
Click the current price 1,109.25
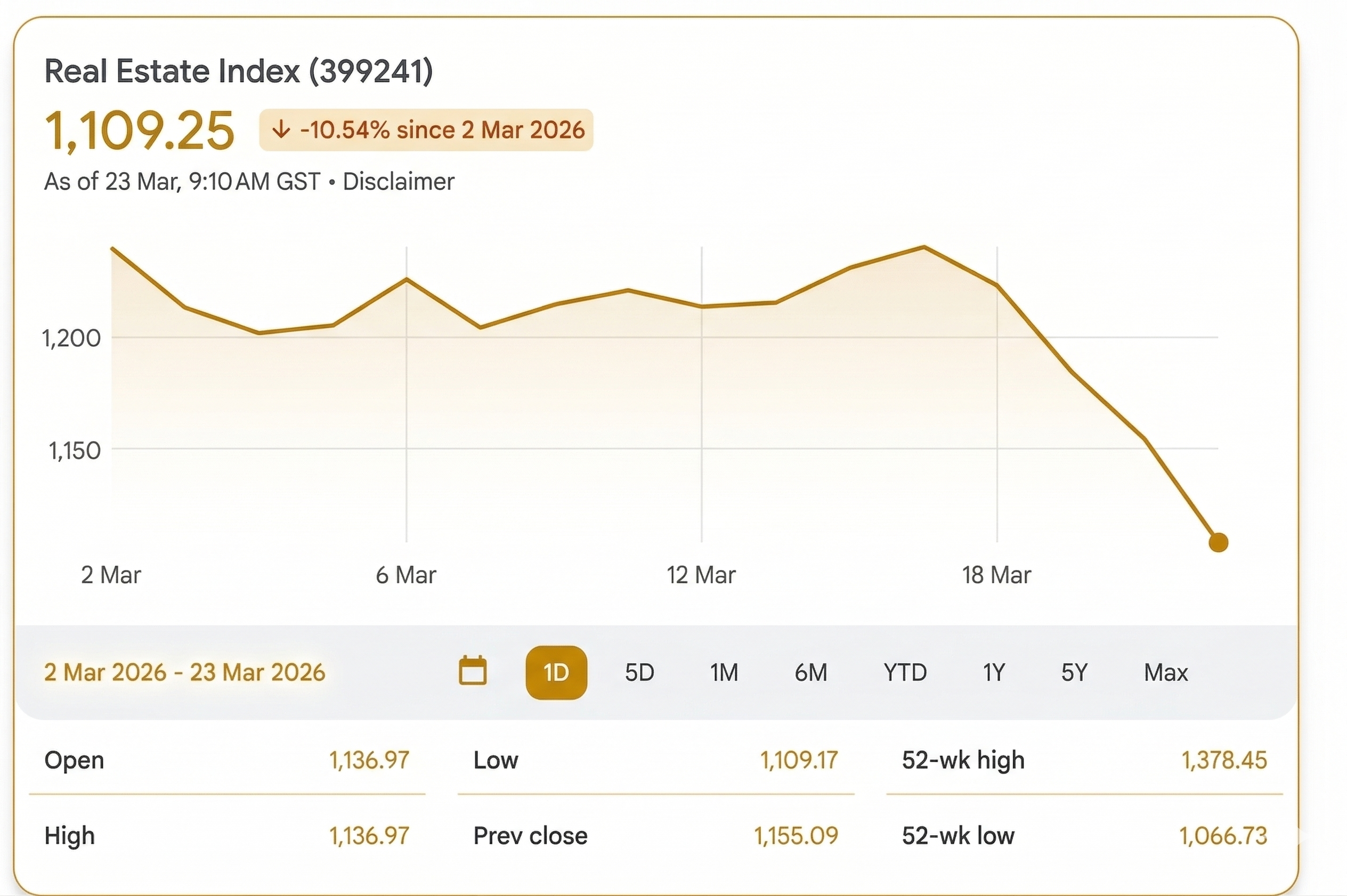(x=139, y=131)
